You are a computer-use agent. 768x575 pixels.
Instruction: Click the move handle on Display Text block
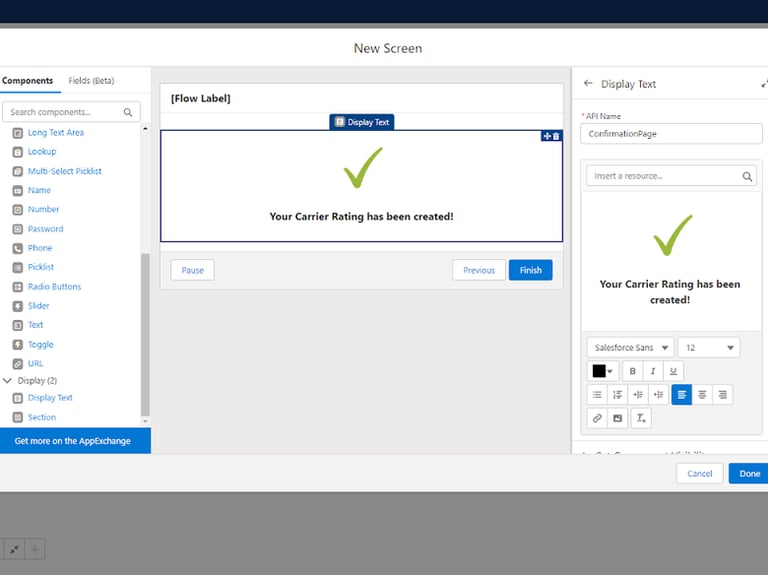click(x=547, y=136)
